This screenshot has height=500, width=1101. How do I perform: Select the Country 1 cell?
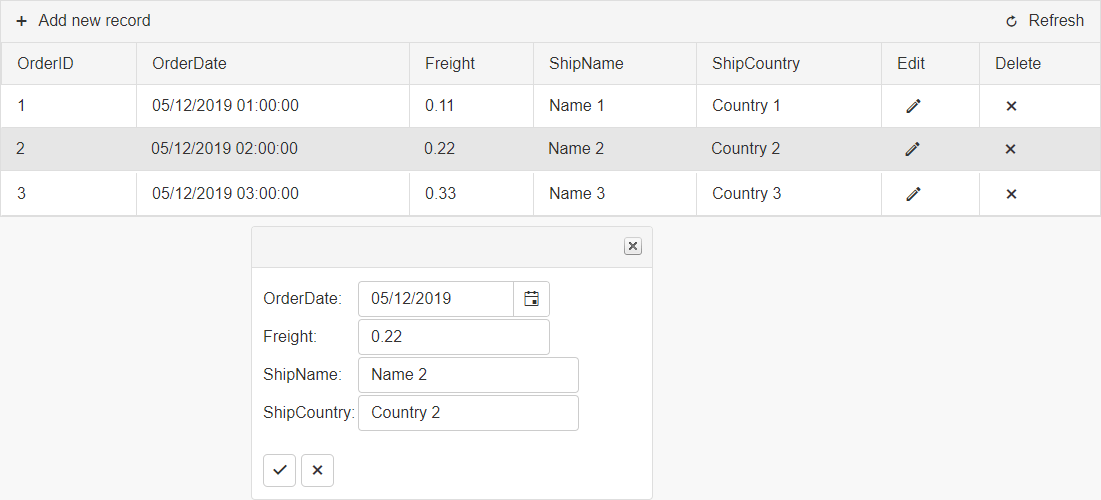coord(789,106)
